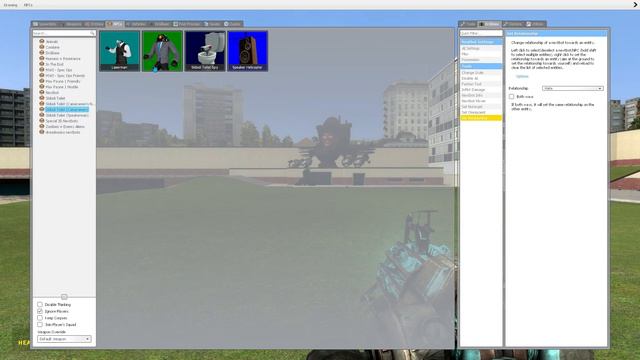The width and height of the screenshot is (640, 360).
Task: Spawn the Skibidi Toilet Spy NPC
Action: (x=205, y=51)
